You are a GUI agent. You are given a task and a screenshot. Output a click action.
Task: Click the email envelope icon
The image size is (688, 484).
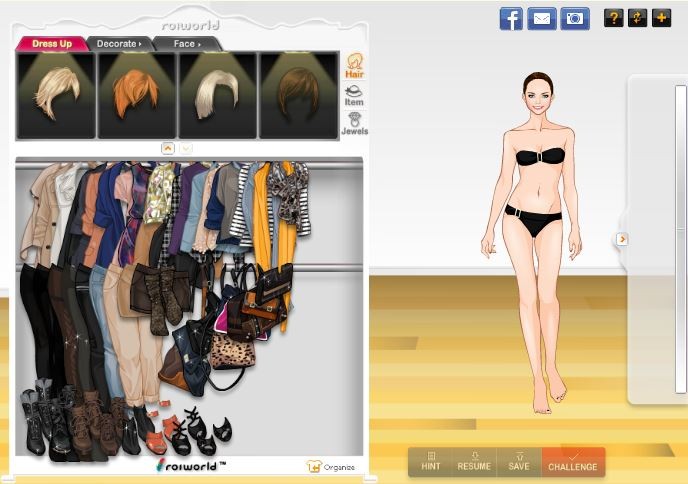pos(542,18)
